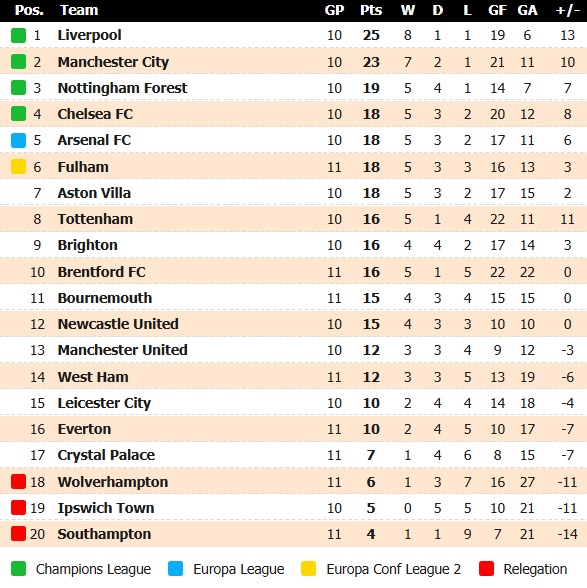587x588 pixels.
Task: Click the Crystal Palace team name
Action: click(x=106, y=455)
